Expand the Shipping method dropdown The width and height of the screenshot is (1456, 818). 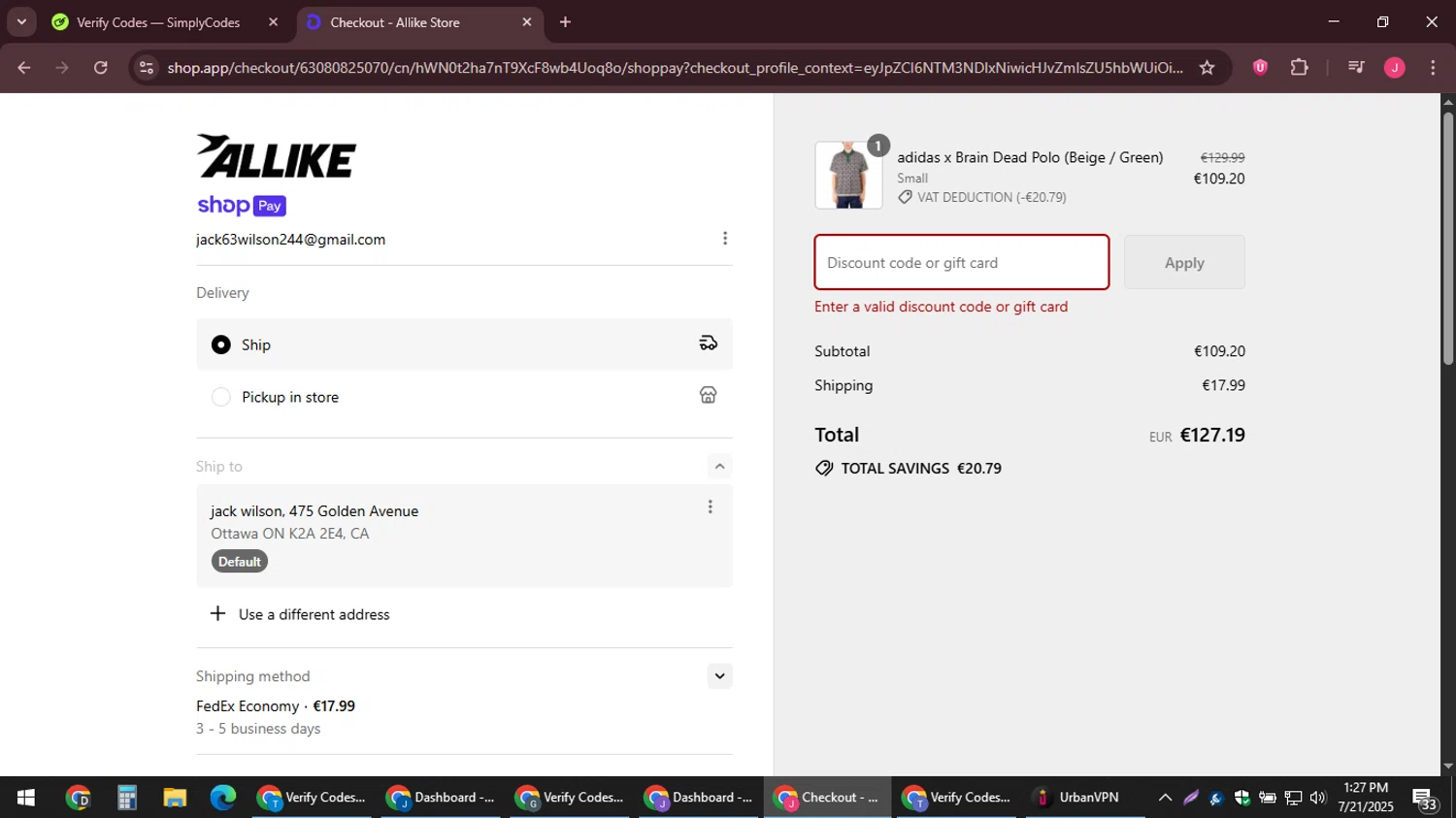click(719, 676)
